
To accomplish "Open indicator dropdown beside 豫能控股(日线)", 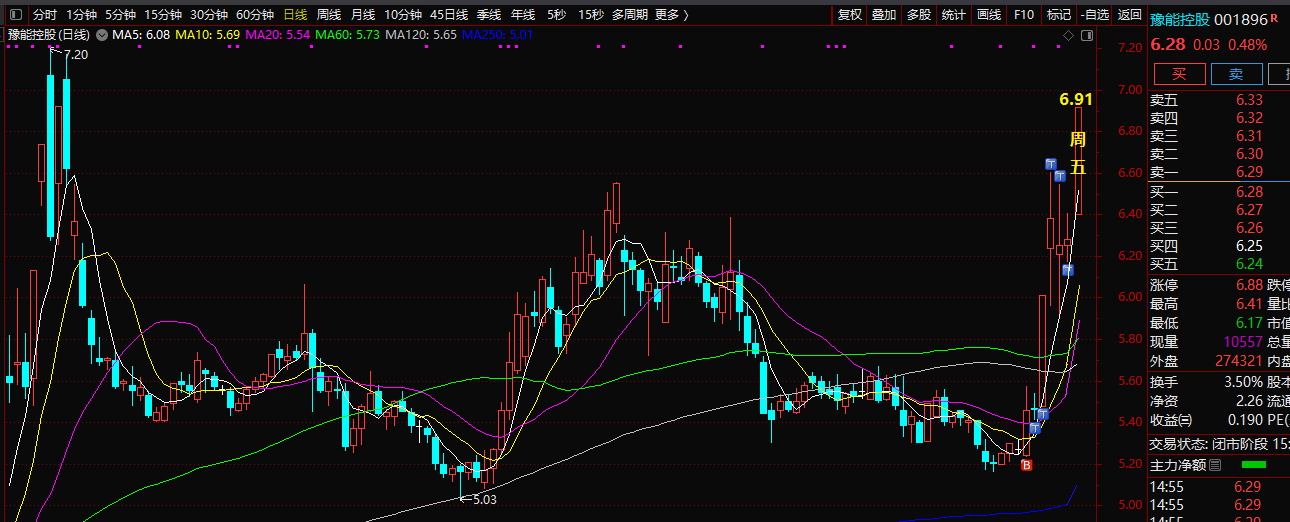I will 100,35.
